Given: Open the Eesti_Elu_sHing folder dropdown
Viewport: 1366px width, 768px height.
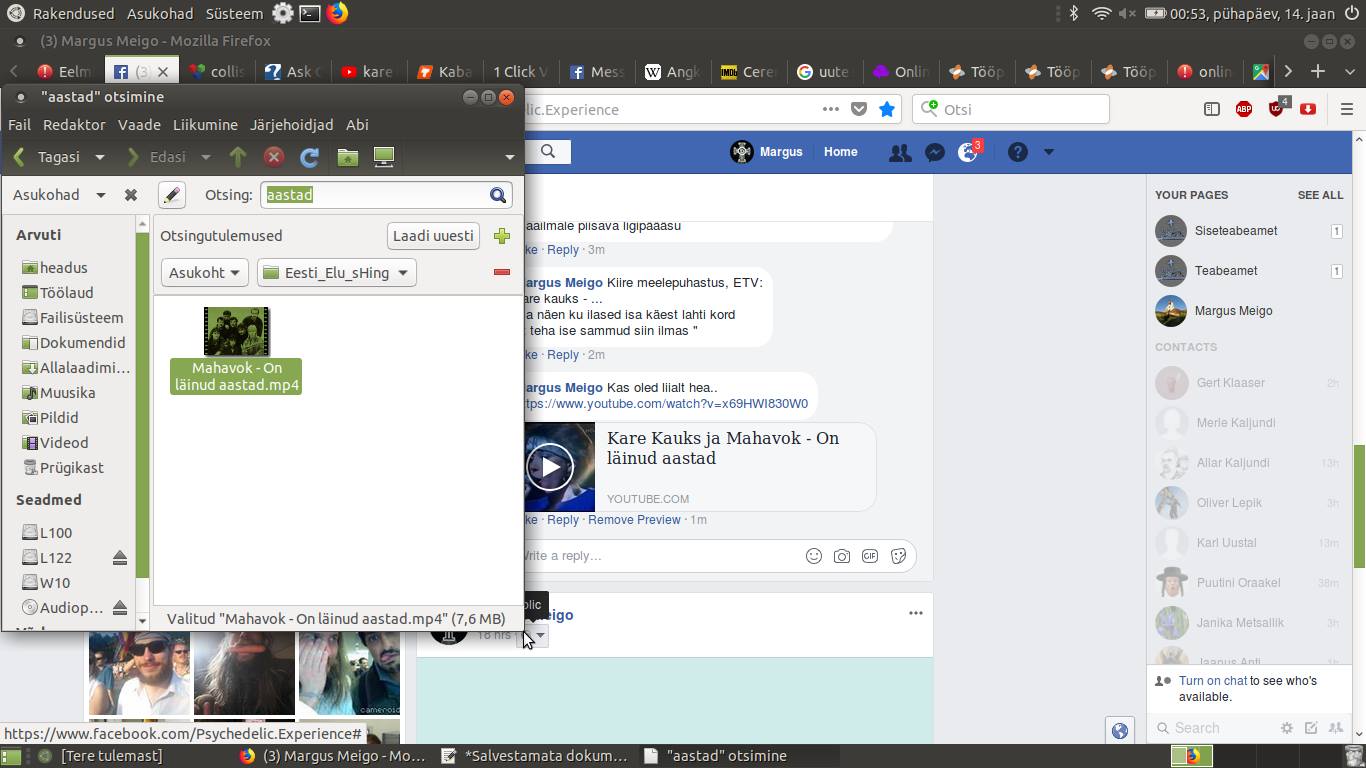Looking at the screenshot, I should click(x=336, y=273).
